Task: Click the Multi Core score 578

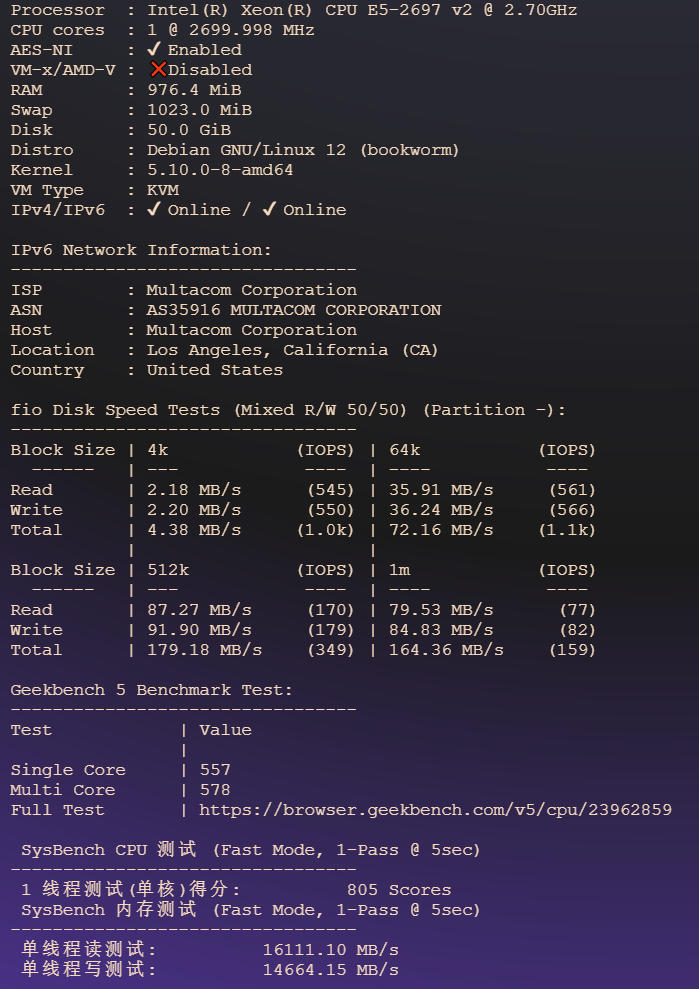Action: point(215,790)
